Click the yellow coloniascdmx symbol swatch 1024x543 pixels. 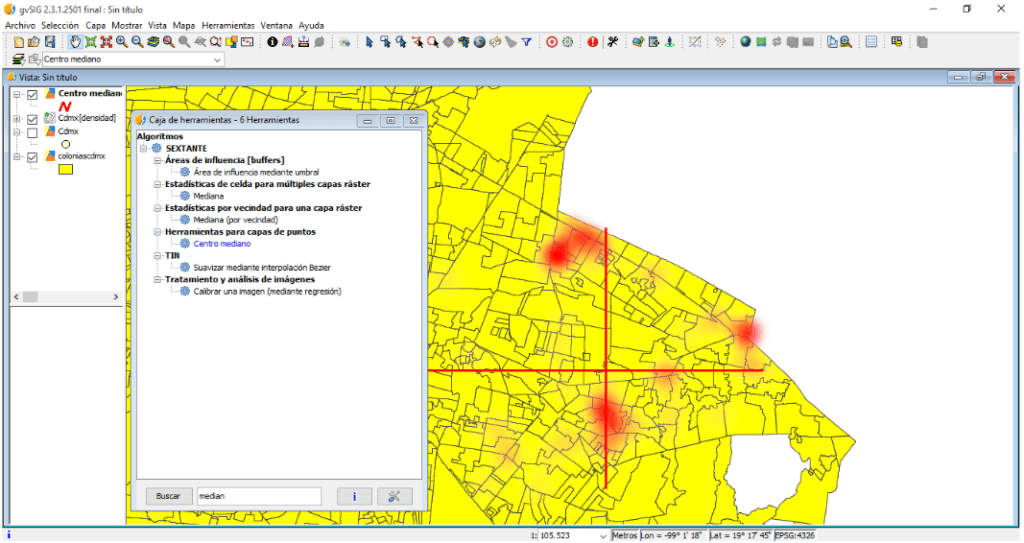coord(65,169)
